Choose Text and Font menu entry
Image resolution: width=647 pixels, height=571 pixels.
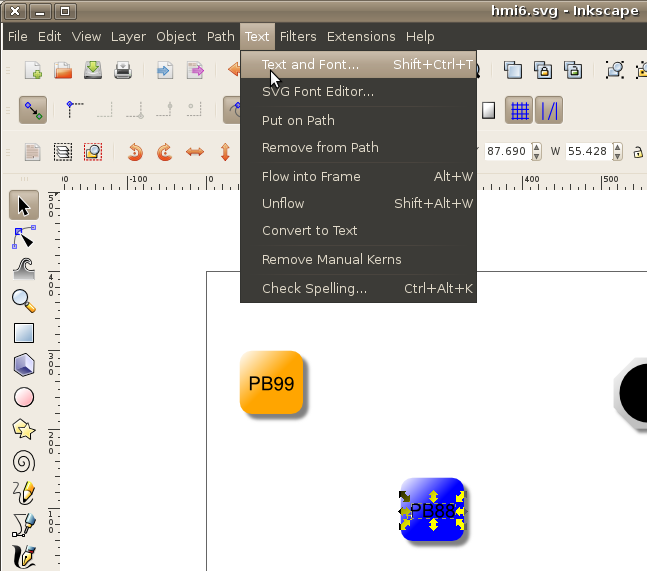pos(310,65)
